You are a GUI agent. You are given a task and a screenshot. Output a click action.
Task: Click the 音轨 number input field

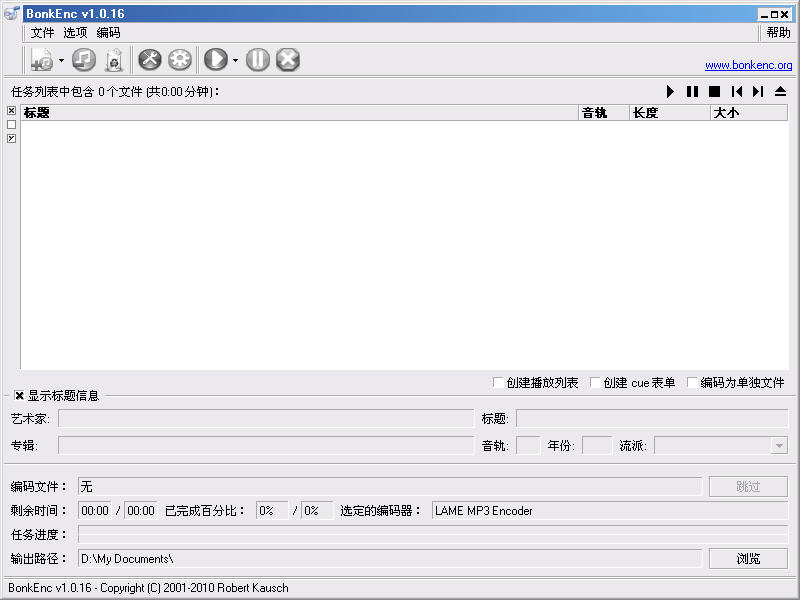(528, 445)
